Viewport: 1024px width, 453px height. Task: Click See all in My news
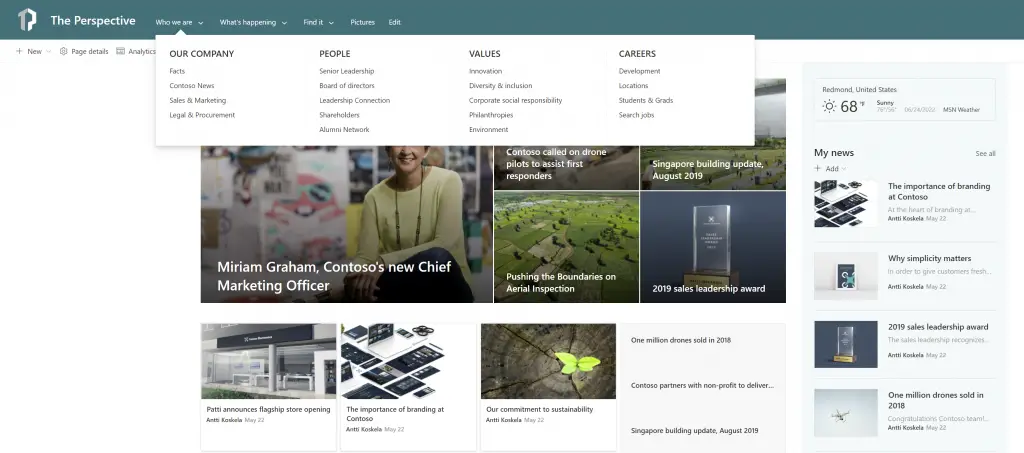pos(985,153)
